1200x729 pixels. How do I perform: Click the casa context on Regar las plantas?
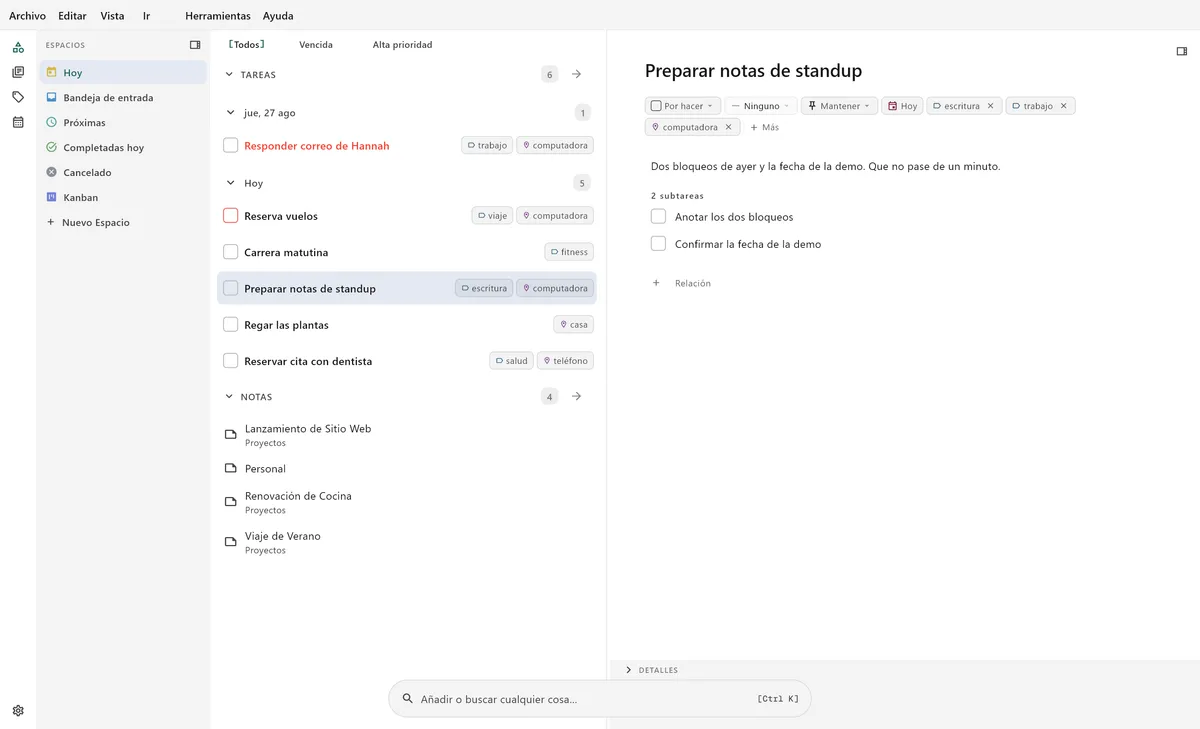click(x=573, y=325)
